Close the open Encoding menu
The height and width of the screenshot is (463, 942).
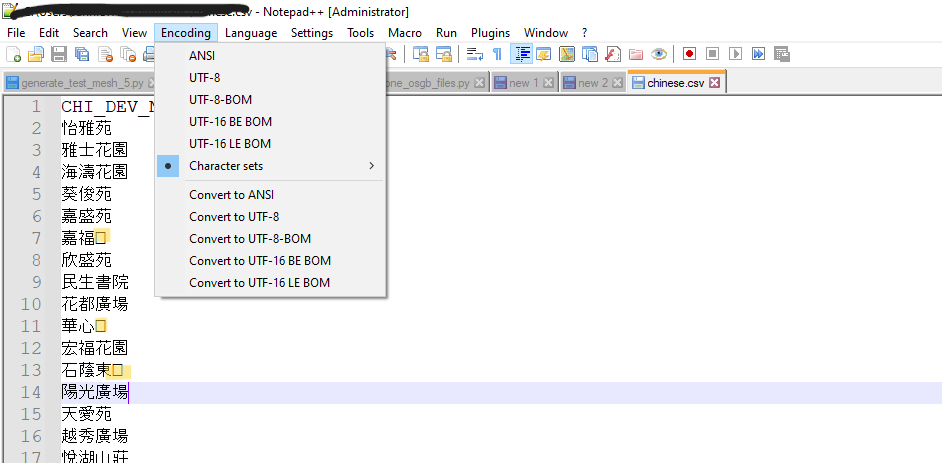(x=186, y=32)
